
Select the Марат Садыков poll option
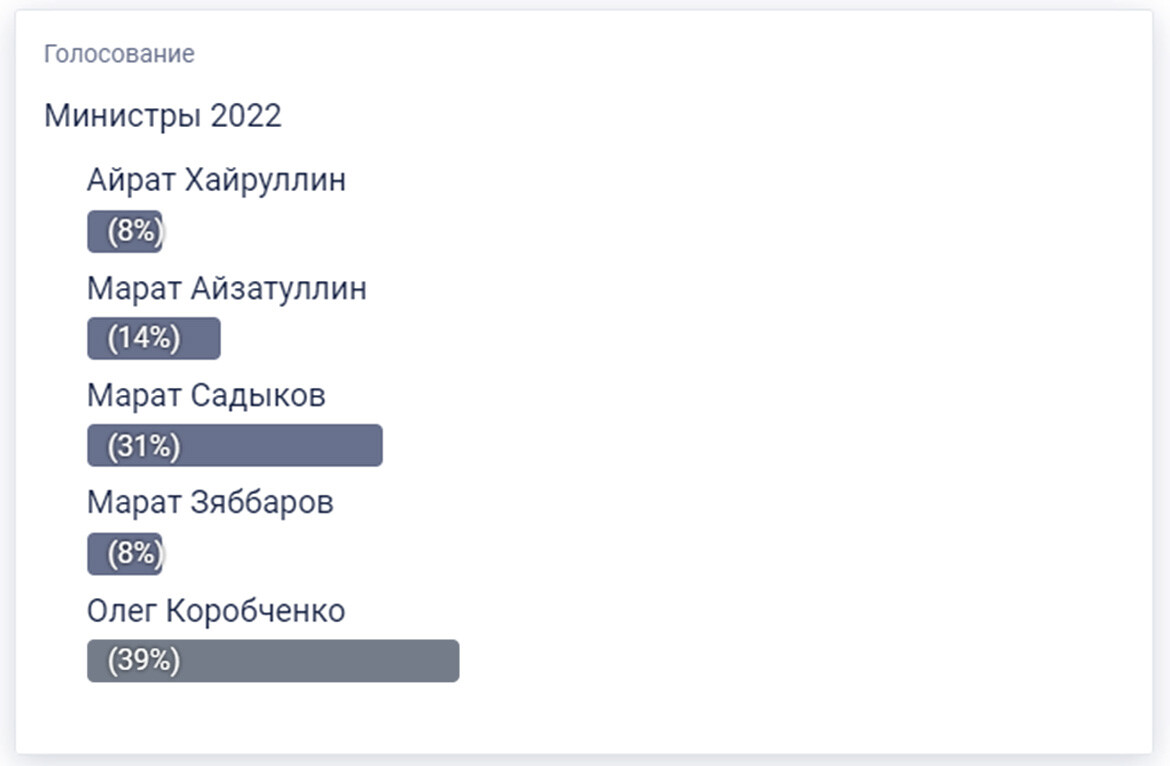(206, 396)
